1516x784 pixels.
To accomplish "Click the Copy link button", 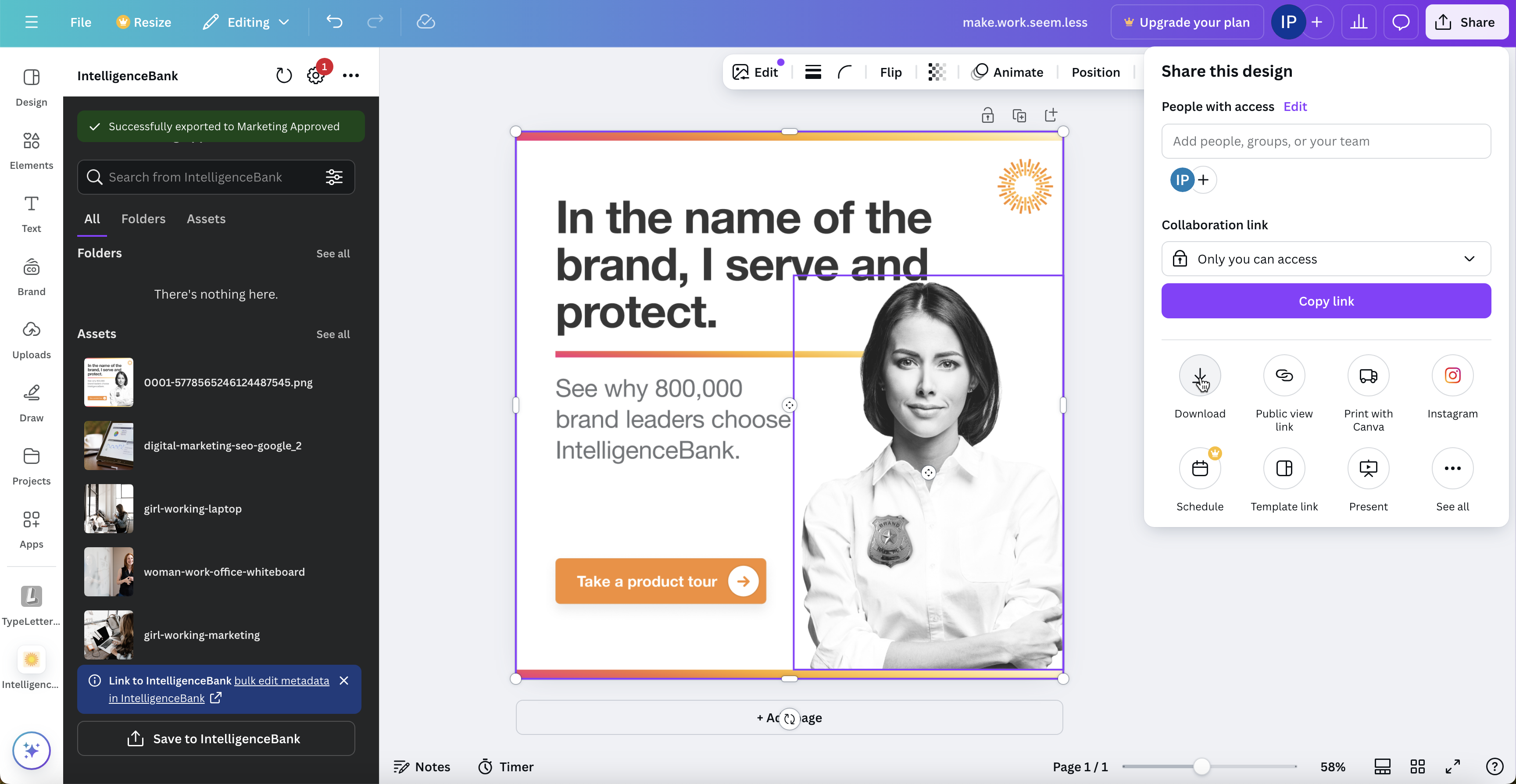I will [1326, 301].
